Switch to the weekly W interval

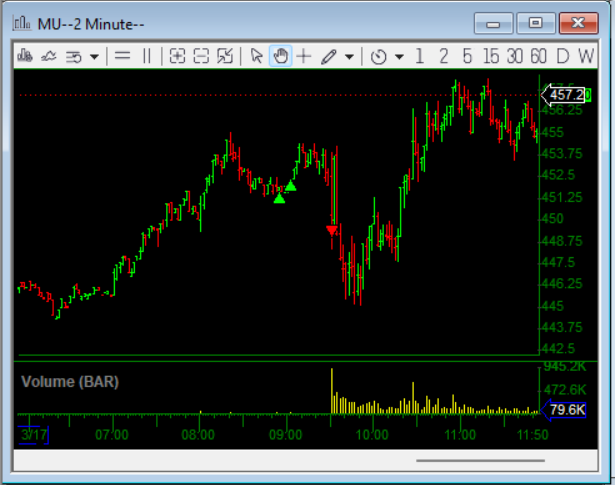pos(586,56)
